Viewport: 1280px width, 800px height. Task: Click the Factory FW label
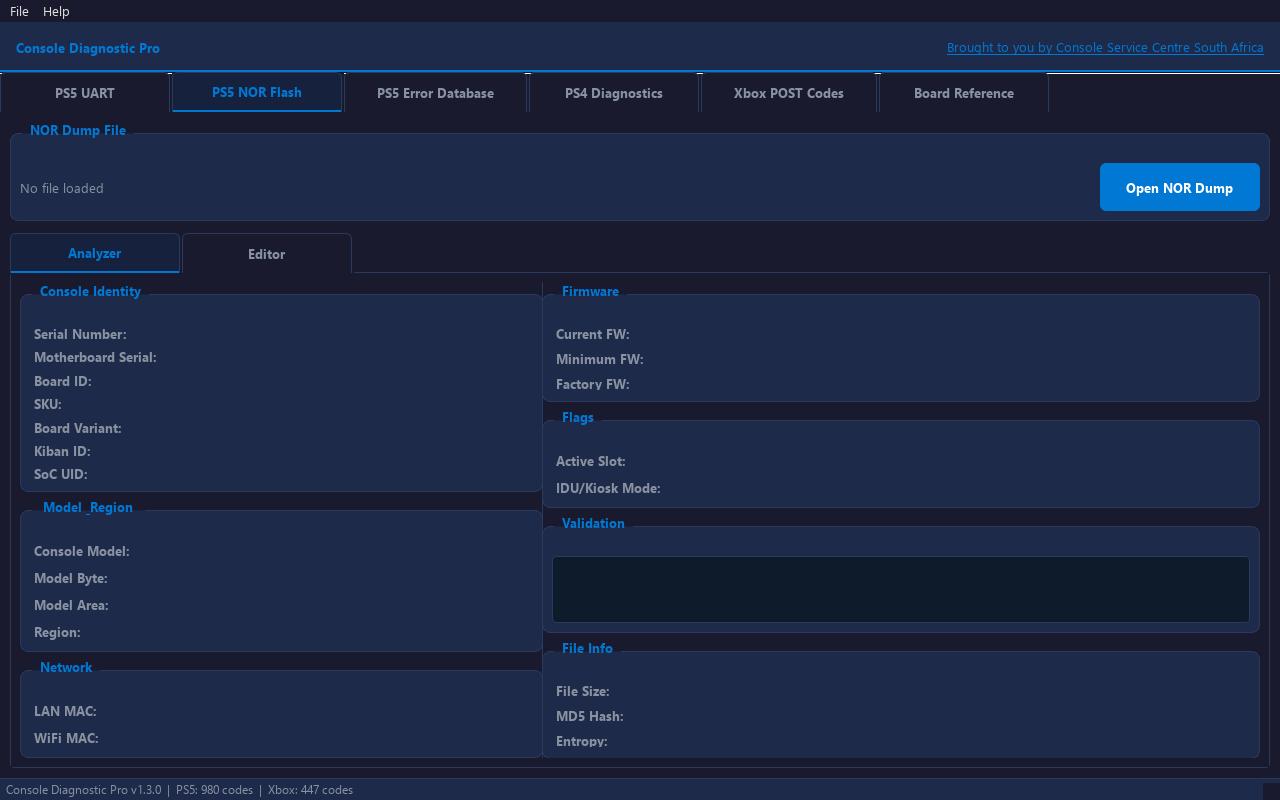[593, 384]
